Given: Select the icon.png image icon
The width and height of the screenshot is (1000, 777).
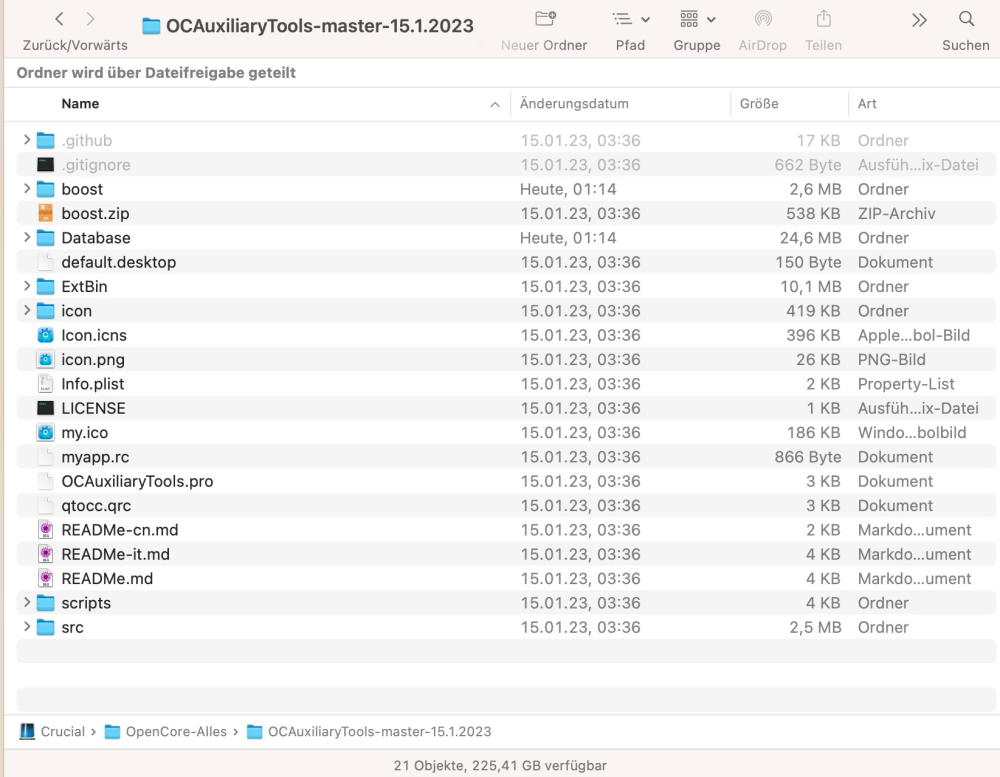Looking at the screenshot, I should pos(45,359).
